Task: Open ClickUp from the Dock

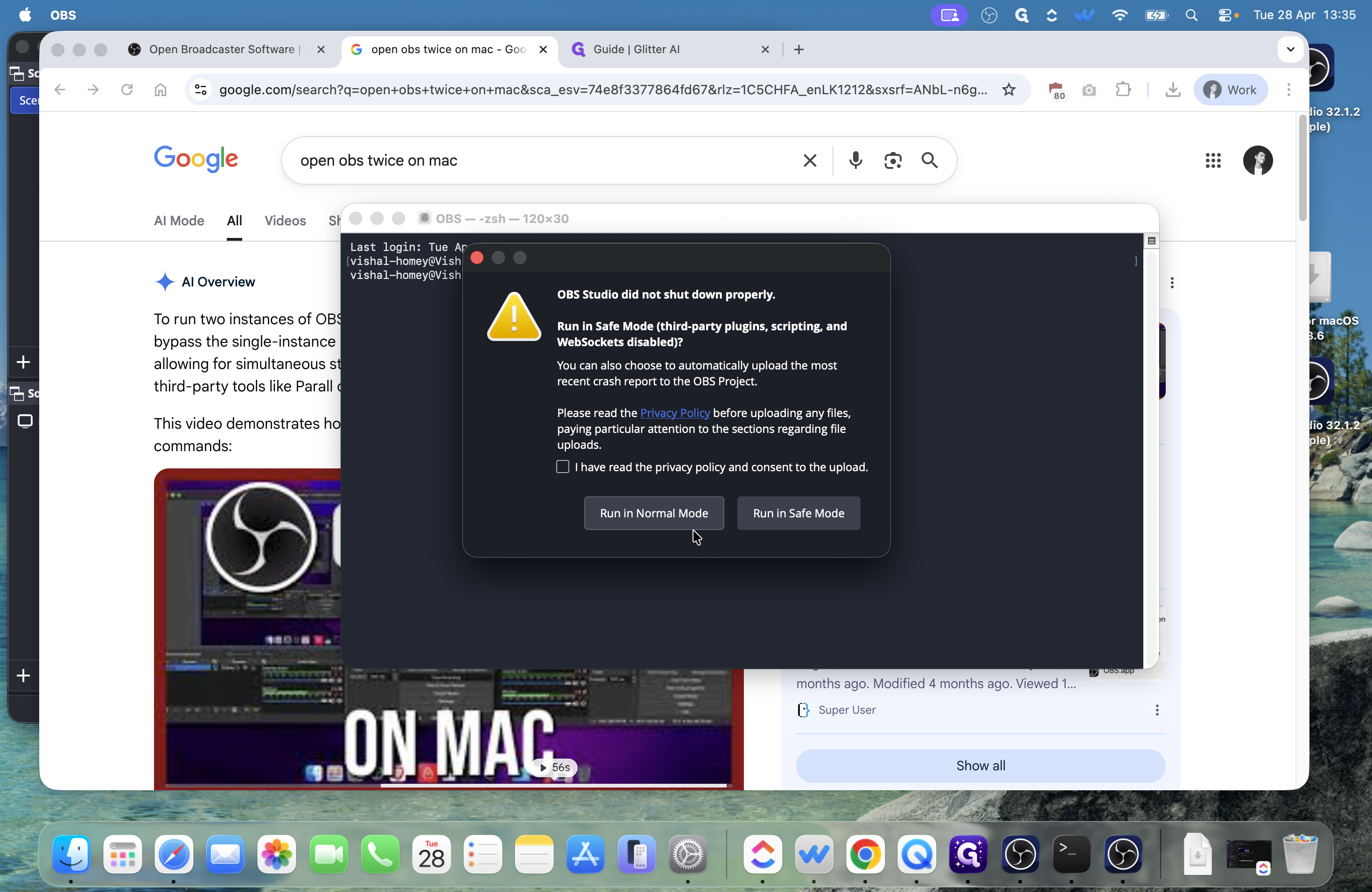Action: 762,854
